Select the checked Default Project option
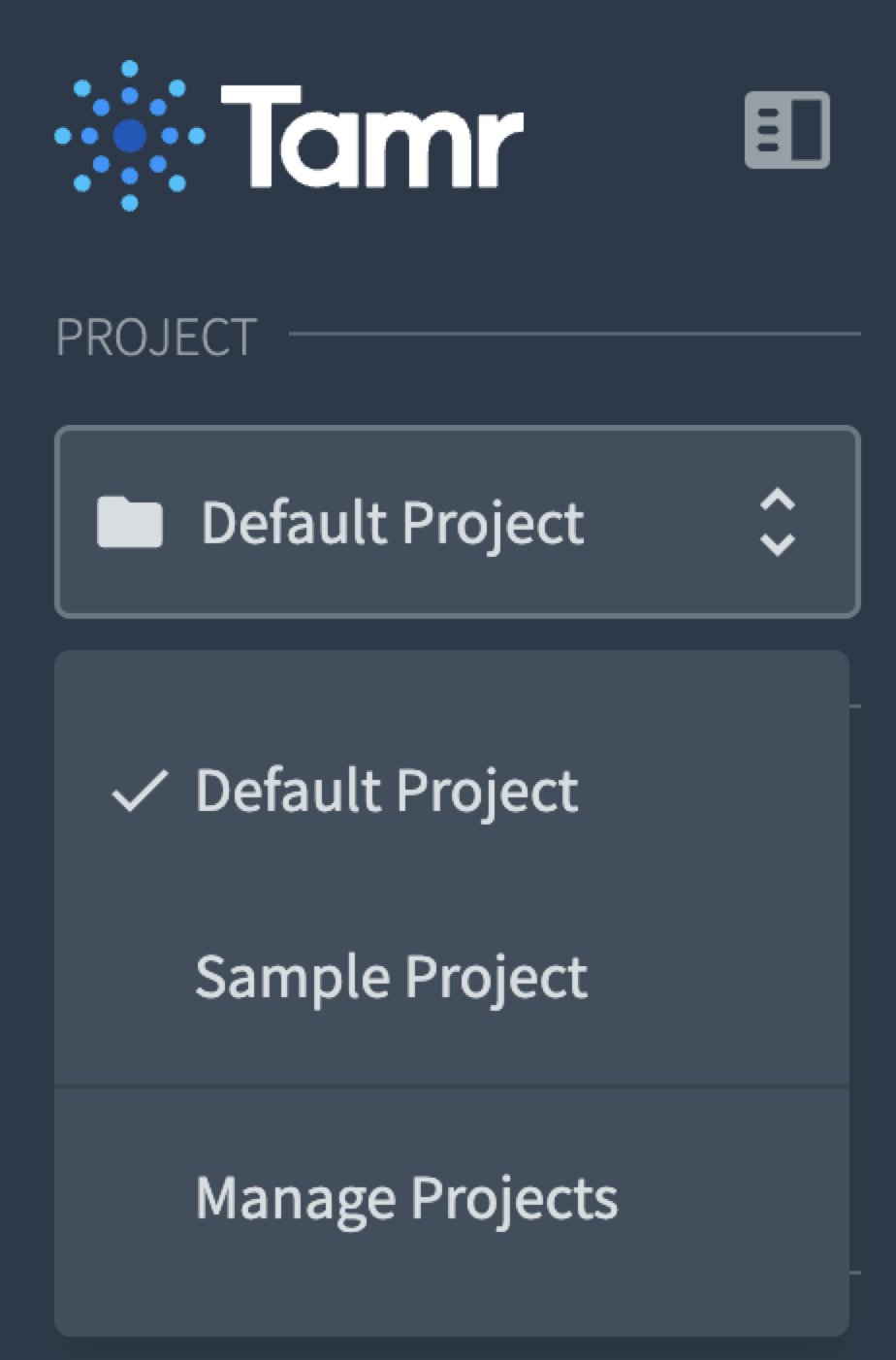 pyautogui.click(x=452, y=790)
